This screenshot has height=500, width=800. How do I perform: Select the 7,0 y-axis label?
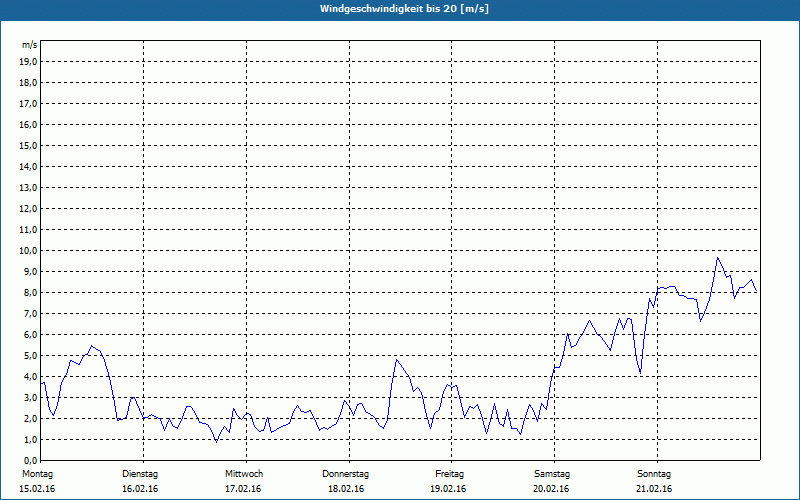pyautogui.click(x=30, y=313)
